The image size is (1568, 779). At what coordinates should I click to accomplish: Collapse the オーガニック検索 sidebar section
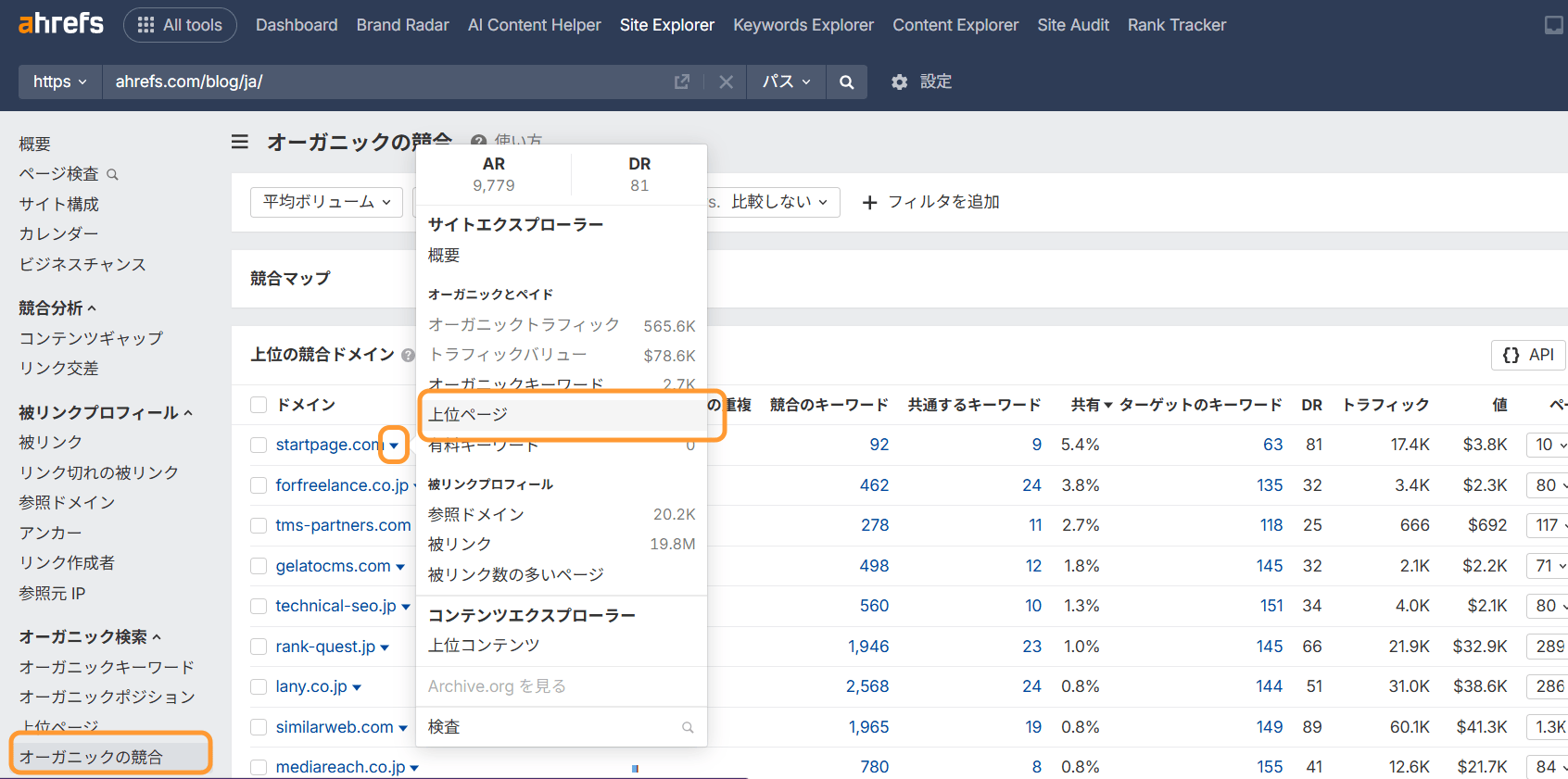pos(90,637)
